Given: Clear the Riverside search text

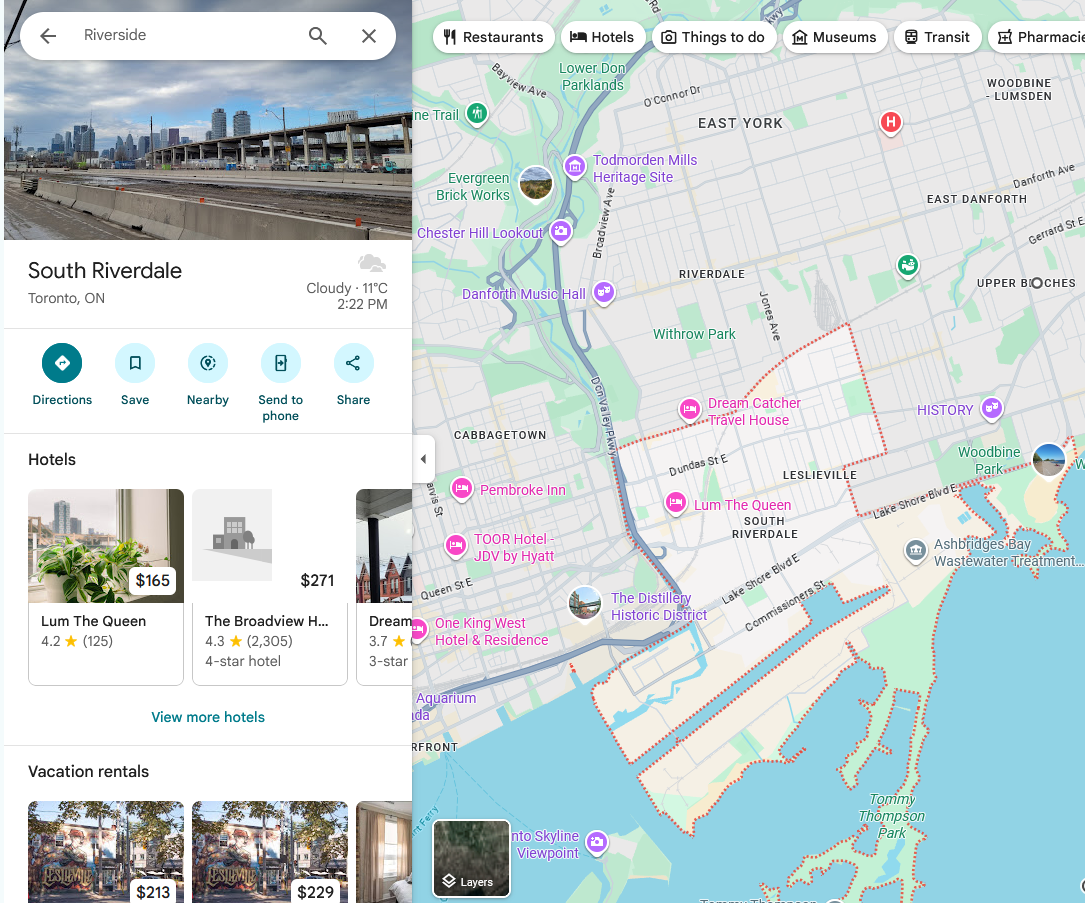Looking at the screenshot, I should 369,36.
